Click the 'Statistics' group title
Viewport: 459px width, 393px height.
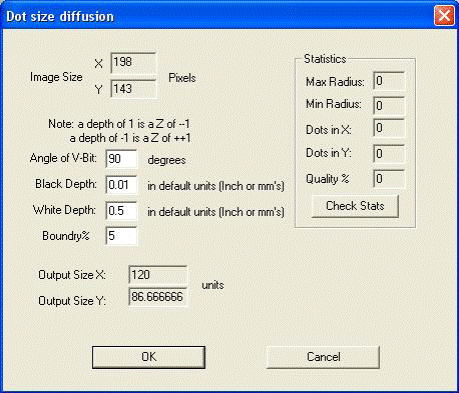[325, 59]
